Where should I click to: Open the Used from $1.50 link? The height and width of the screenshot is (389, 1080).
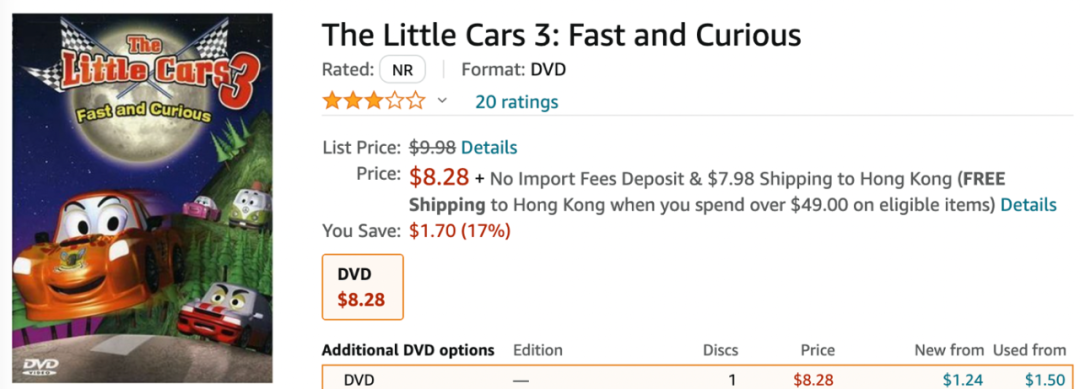(1046, 379)
